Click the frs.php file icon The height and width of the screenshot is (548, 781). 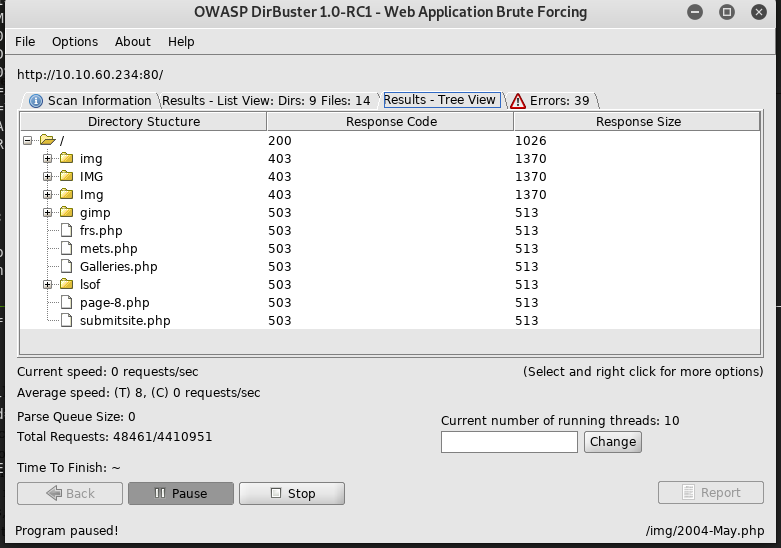[x=67, y=231]
